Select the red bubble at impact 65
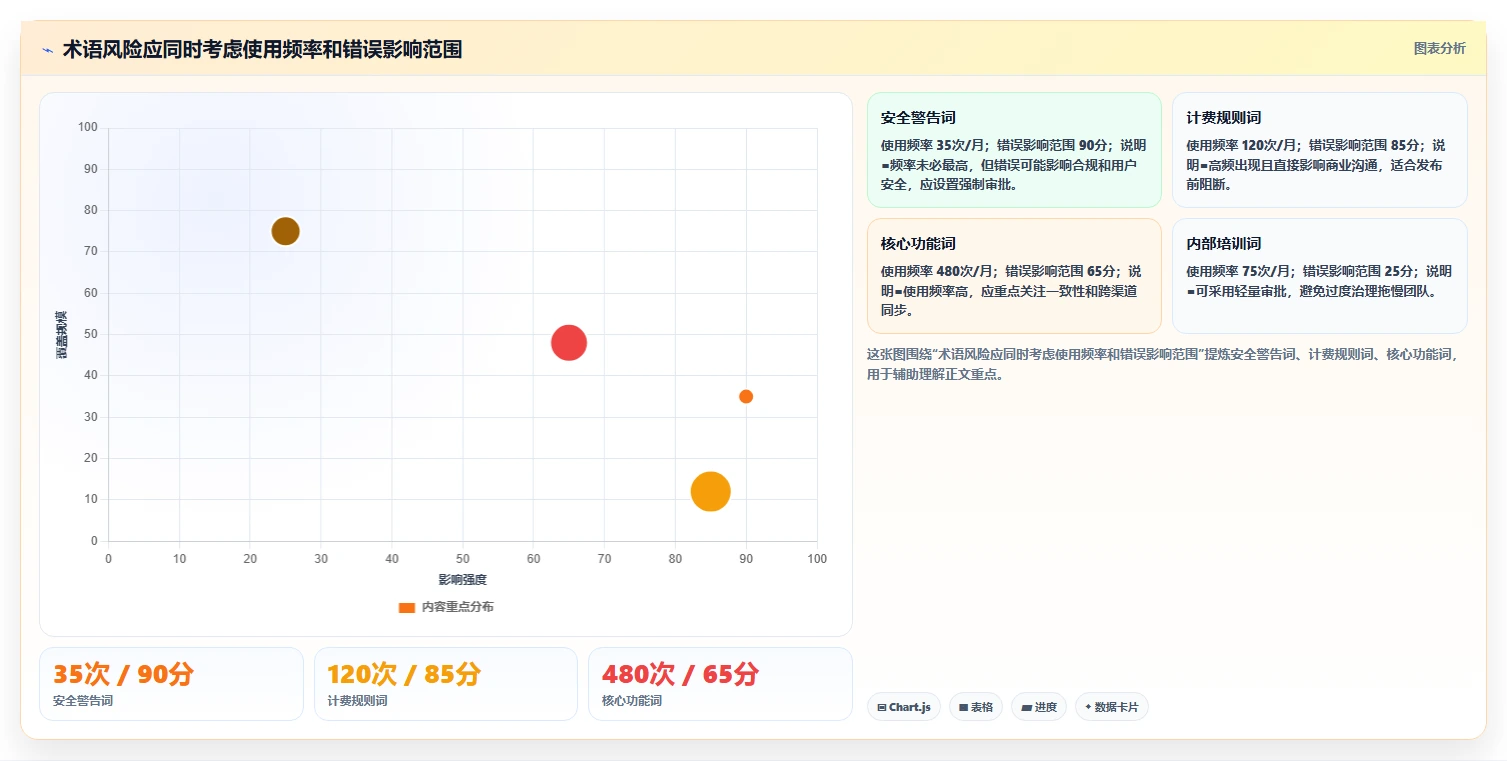Screen dimensions: 1507x761 click(569, 343)
